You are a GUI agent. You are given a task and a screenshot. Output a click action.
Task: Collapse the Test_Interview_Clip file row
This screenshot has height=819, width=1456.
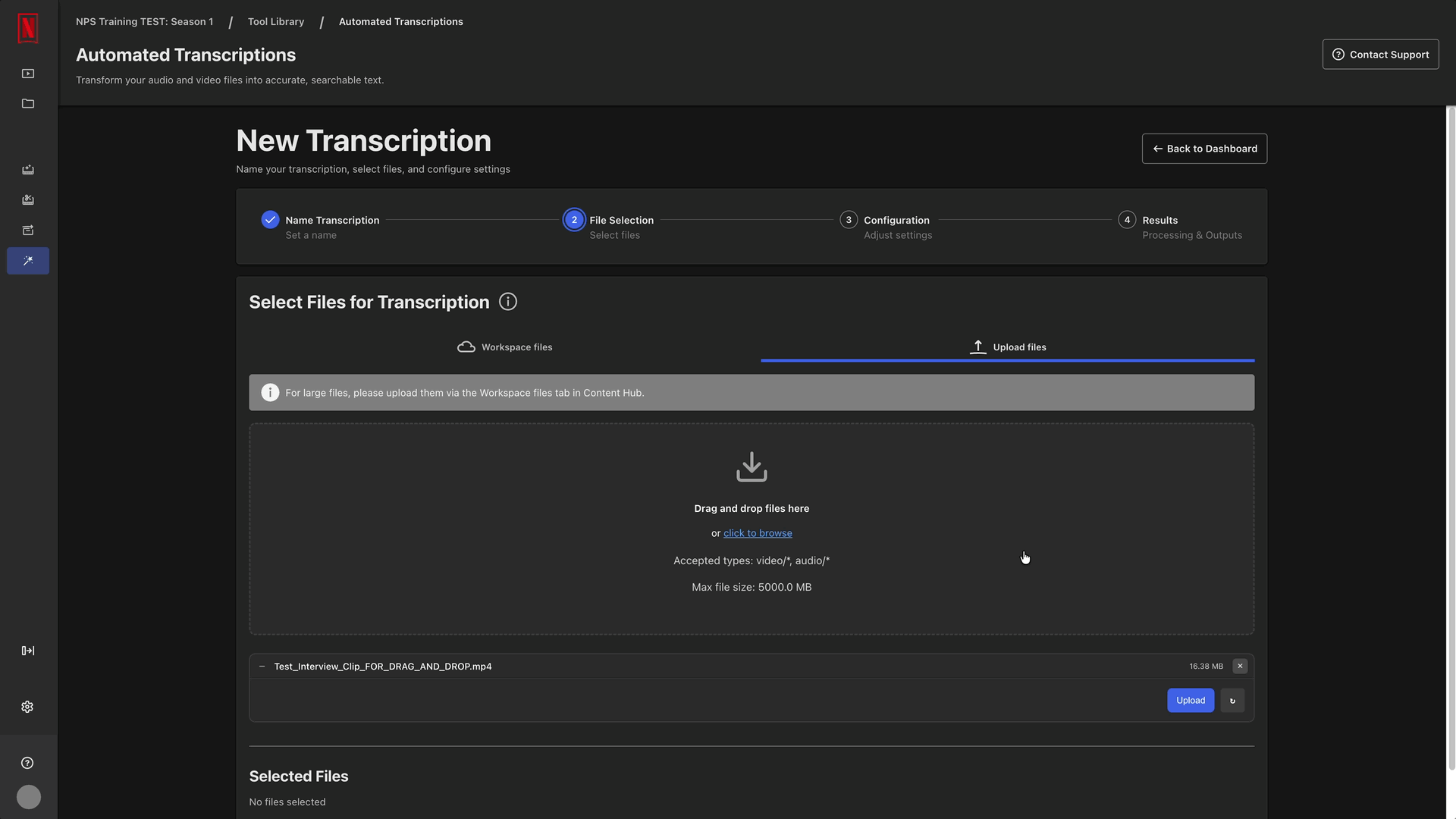coord(262,667)
